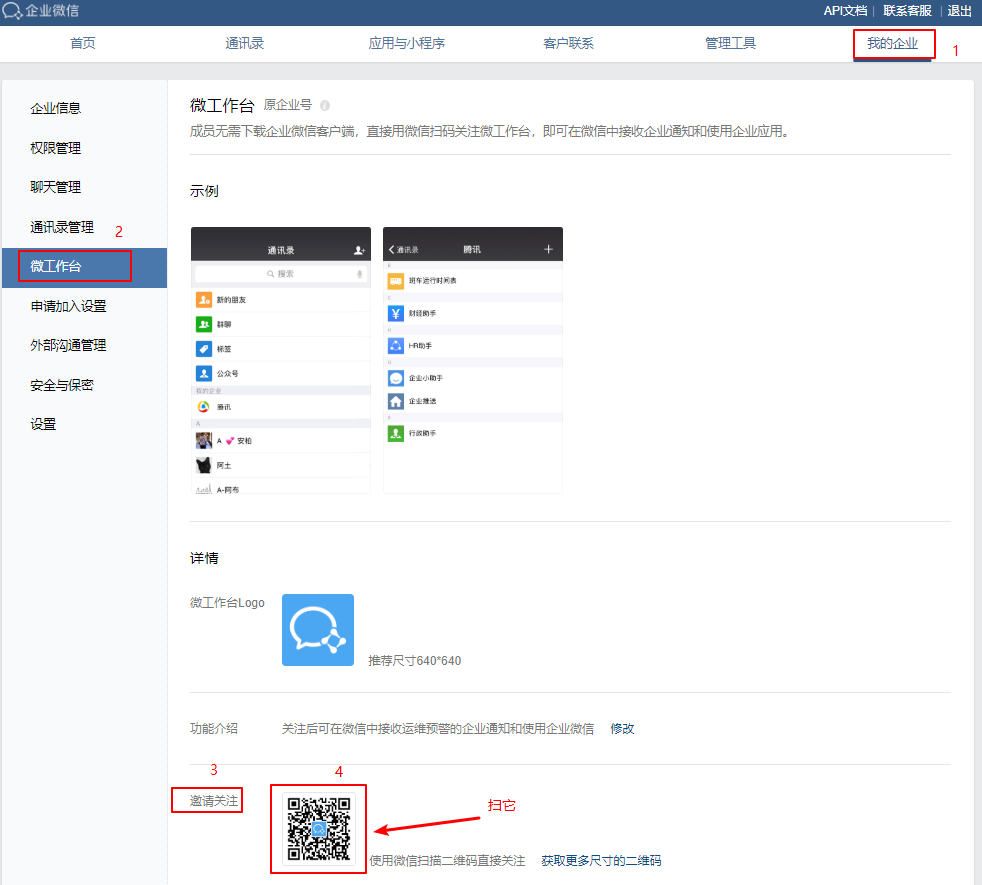This screenshot has height=885, width=982.
Task: Open the 通讯录 tab
Action: [x=244, y=43]
